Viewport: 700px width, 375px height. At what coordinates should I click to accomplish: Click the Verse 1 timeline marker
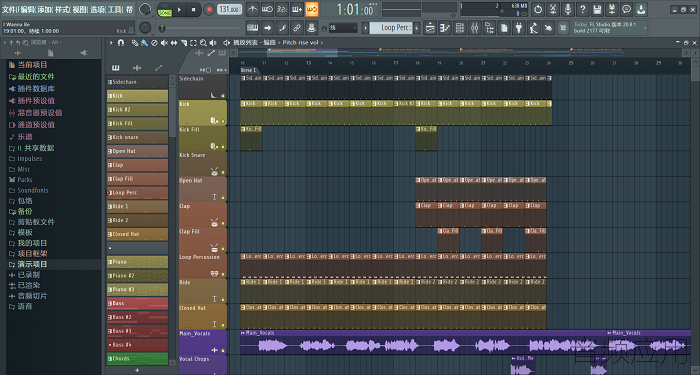pos(248,70)
